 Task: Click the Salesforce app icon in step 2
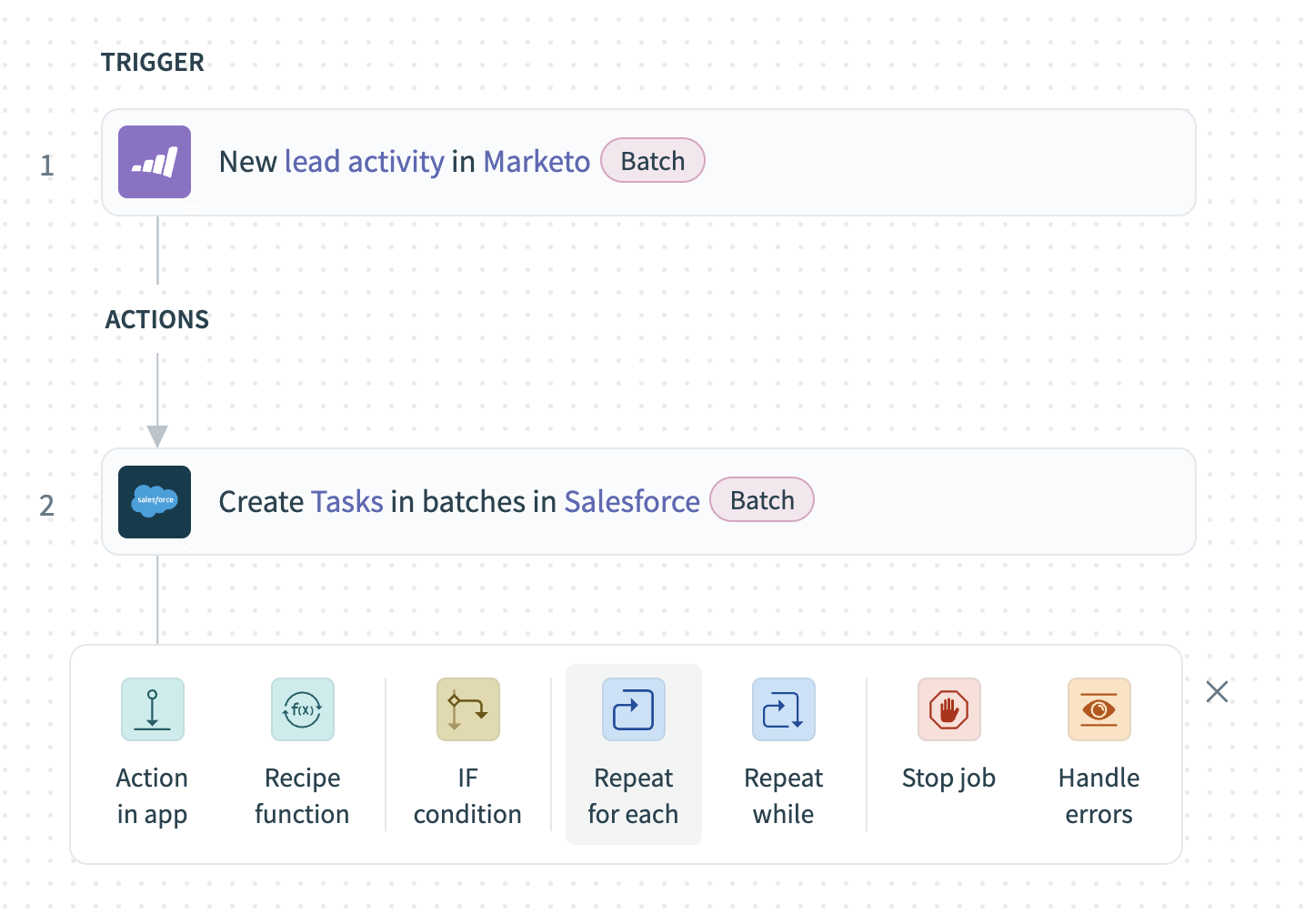coord(155,502)
